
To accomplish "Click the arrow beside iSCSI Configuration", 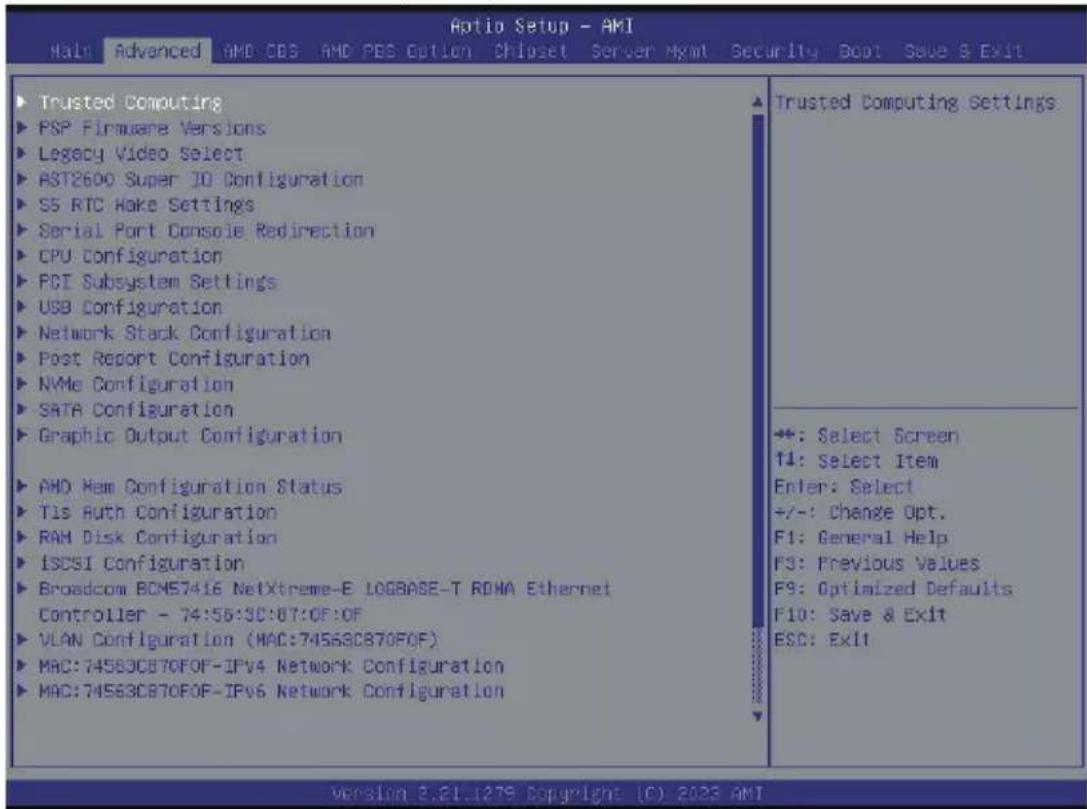I will coord(22,563).
